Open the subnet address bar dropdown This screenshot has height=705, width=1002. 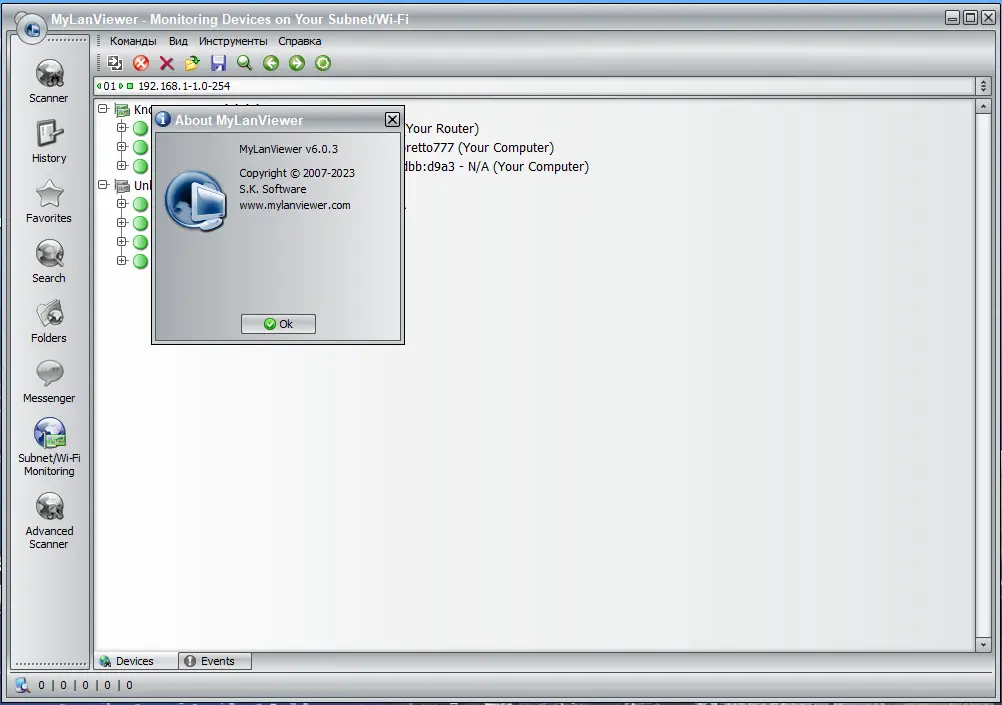point(983,86)
